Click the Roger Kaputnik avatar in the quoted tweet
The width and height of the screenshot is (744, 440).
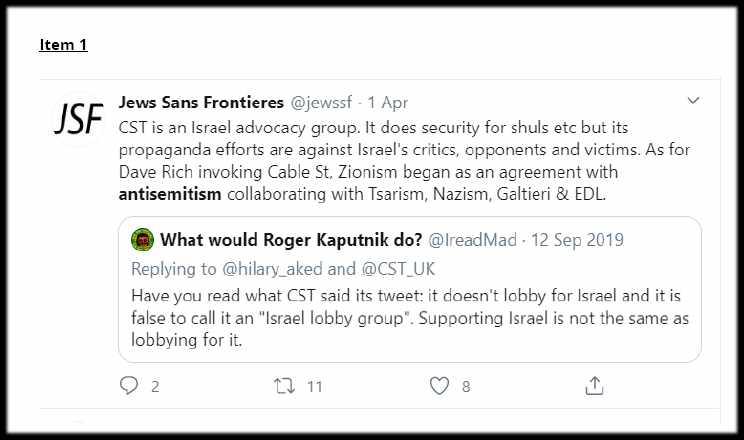pos(142,240)
